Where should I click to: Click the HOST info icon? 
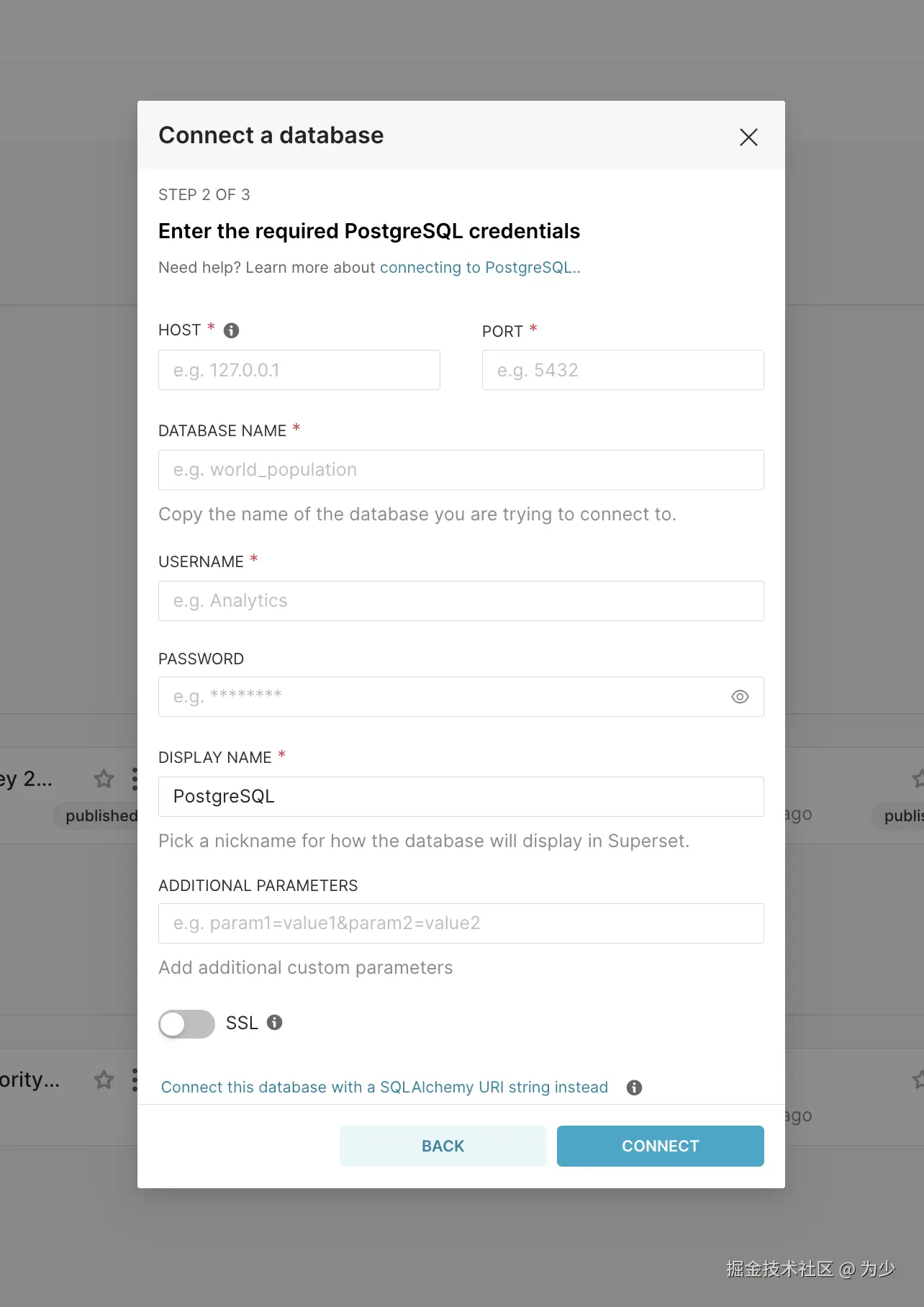[x=231, y=330]
